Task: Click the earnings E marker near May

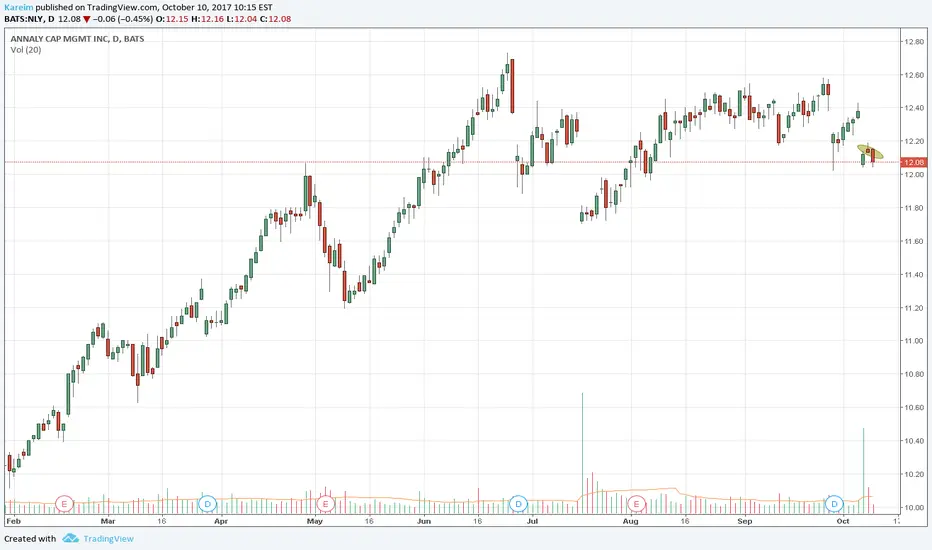Action: (x=325, y=504)
